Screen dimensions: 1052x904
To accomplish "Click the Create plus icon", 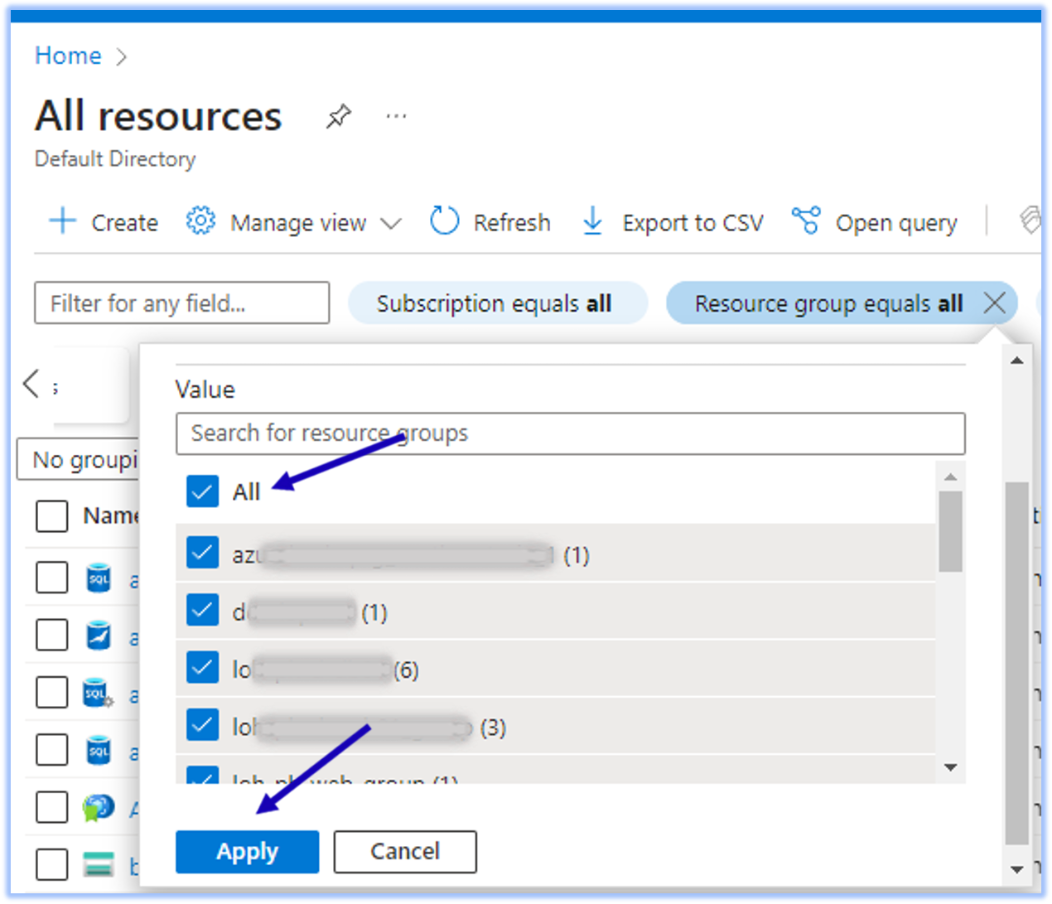I will point(63,221).
